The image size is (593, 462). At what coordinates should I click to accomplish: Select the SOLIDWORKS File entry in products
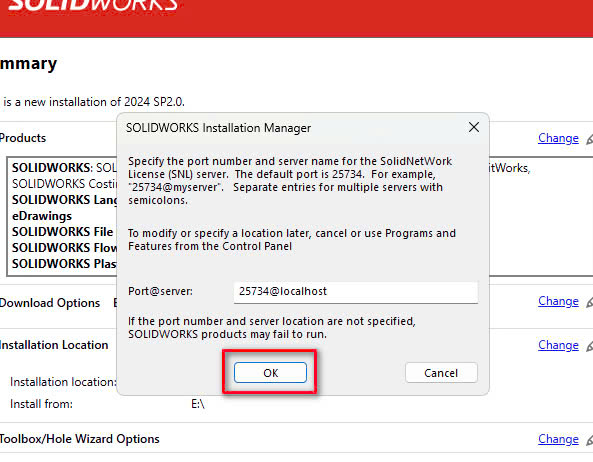click(x=62, y=232)
